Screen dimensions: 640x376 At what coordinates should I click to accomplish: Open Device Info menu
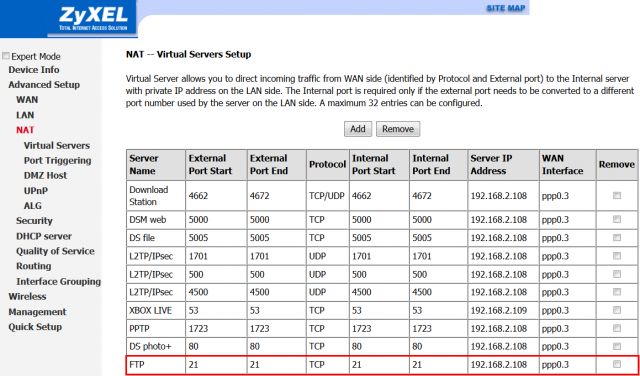[x=34, y=70]
